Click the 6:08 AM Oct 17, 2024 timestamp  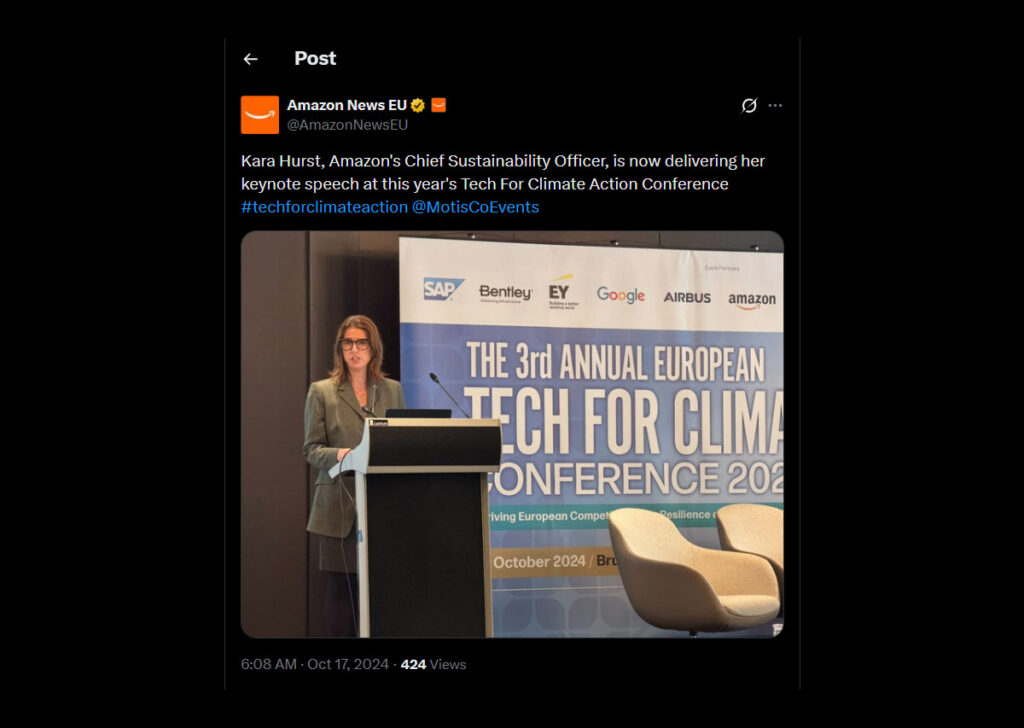[x=315, y=665]
